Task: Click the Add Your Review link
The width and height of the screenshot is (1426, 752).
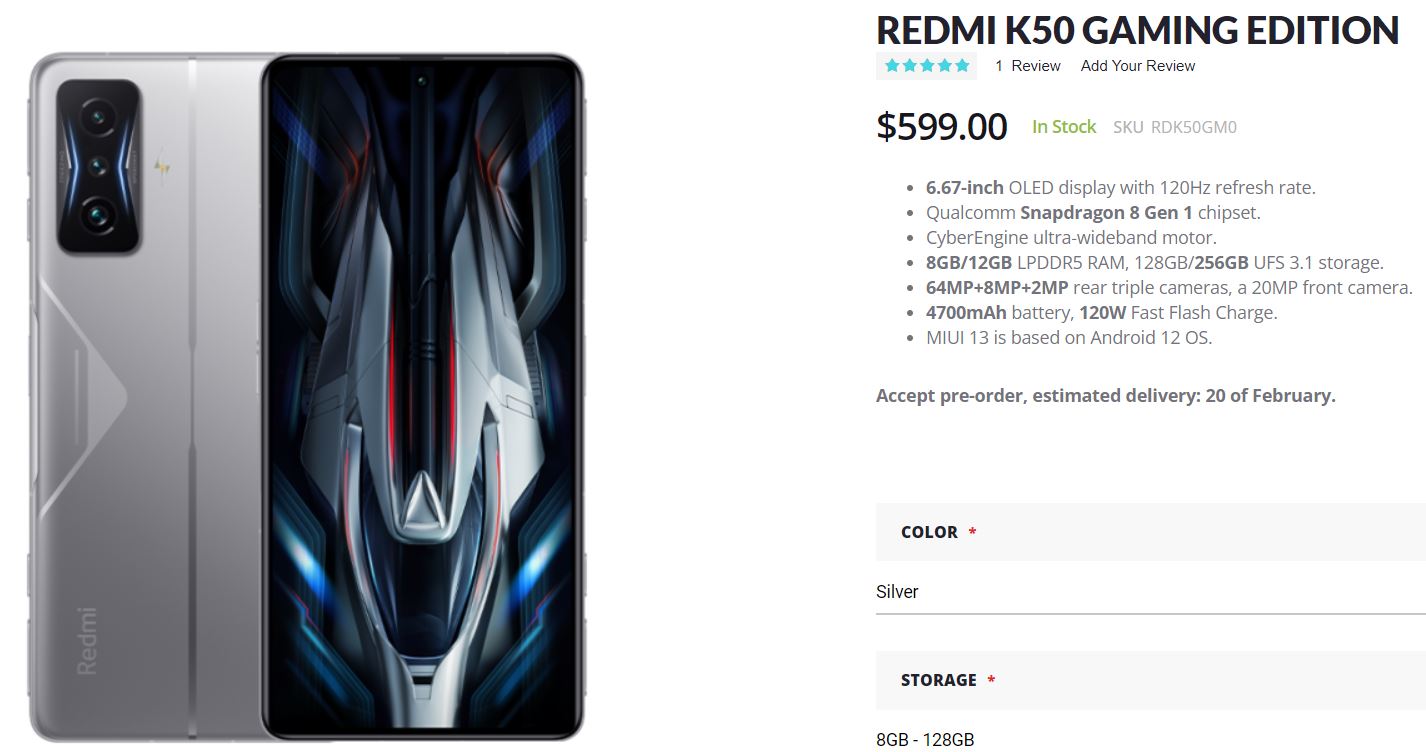Action: pyautogui.click(x=1138, y=66)
